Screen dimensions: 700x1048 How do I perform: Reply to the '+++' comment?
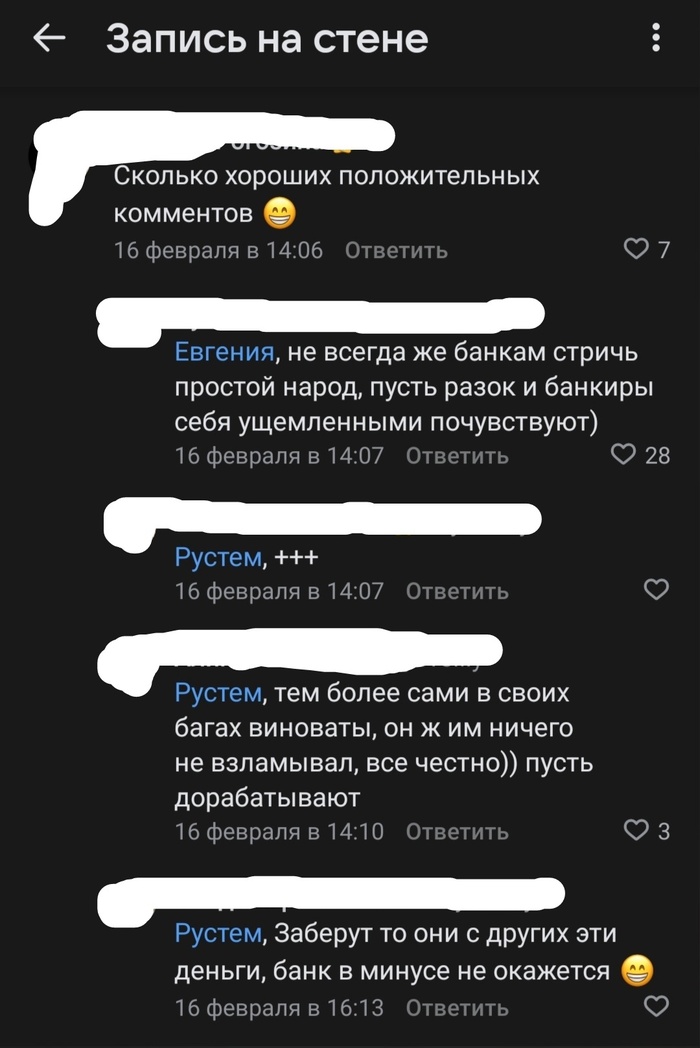pyautogui.click(x=457, y=591)
